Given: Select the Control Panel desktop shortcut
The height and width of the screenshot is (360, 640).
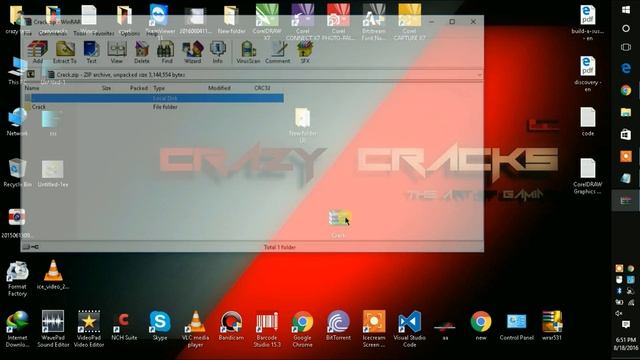Looking at the screenshot, I should point(516,326).
